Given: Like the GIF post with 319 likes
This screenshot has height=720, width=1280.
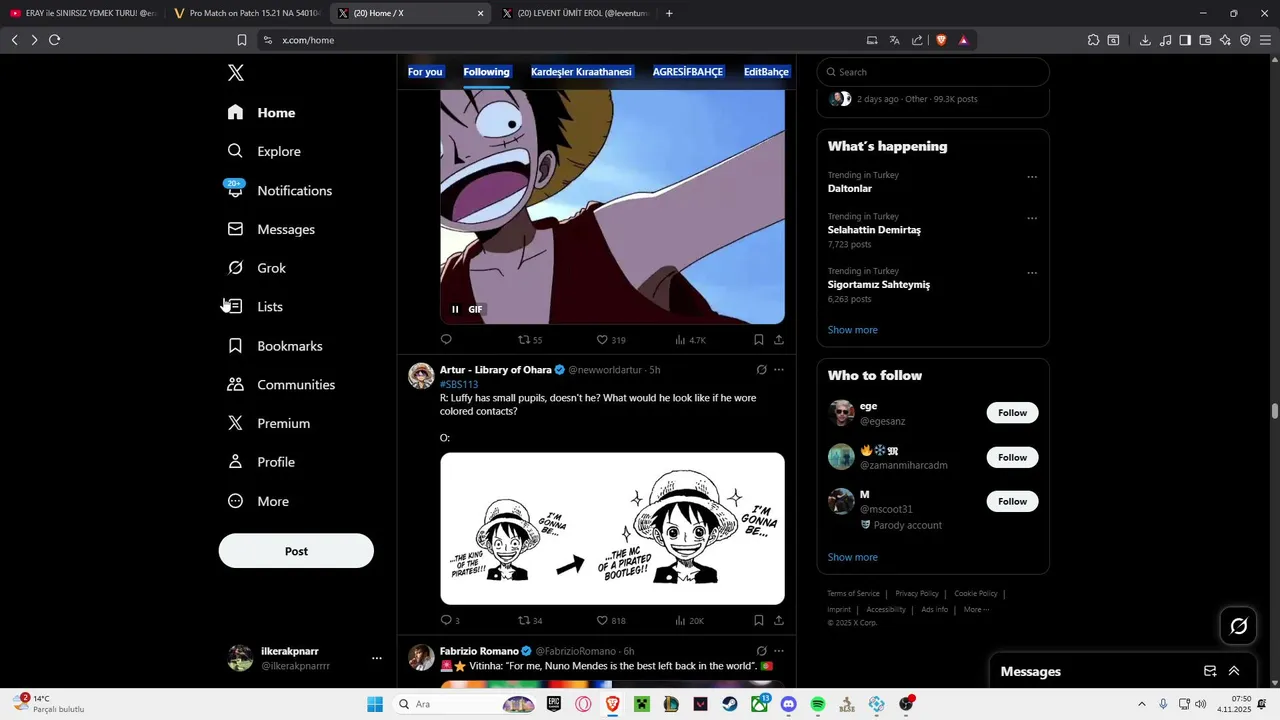Looking at the screenshot, I should 611,340.
